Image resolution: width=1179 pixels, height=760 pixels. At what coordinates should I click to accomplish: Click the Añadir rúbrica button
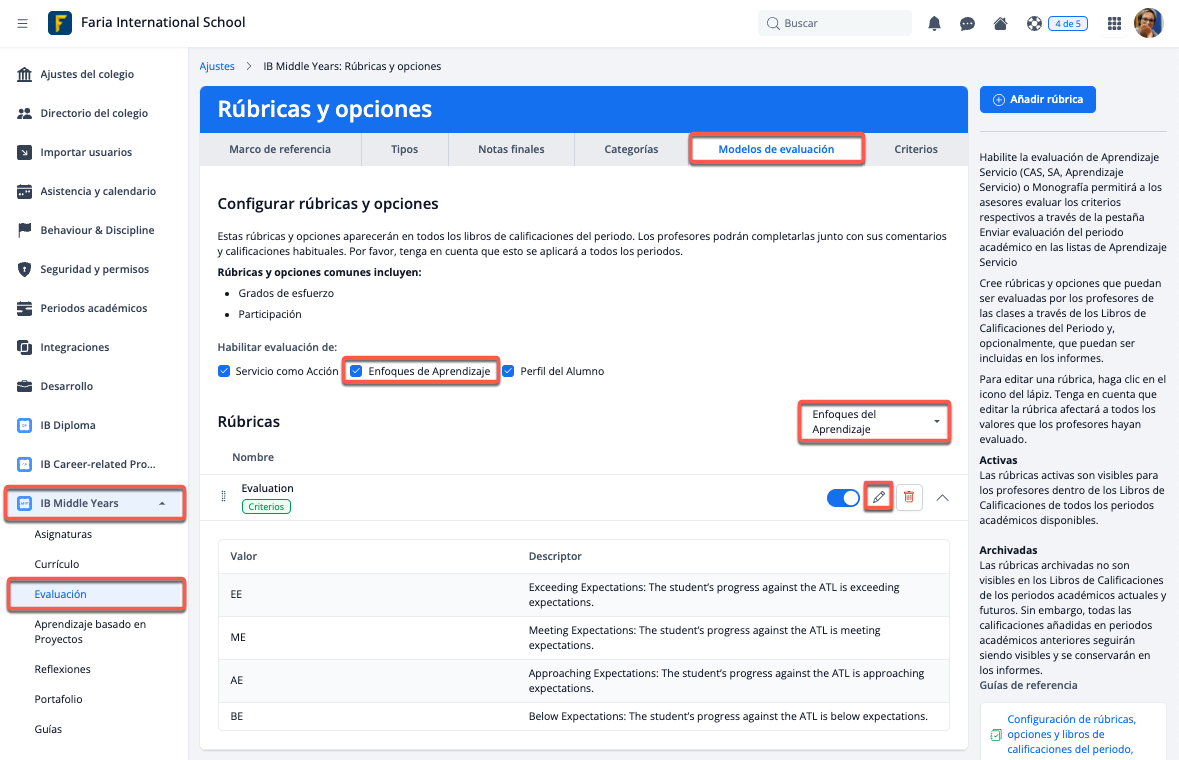[1038, 100]
